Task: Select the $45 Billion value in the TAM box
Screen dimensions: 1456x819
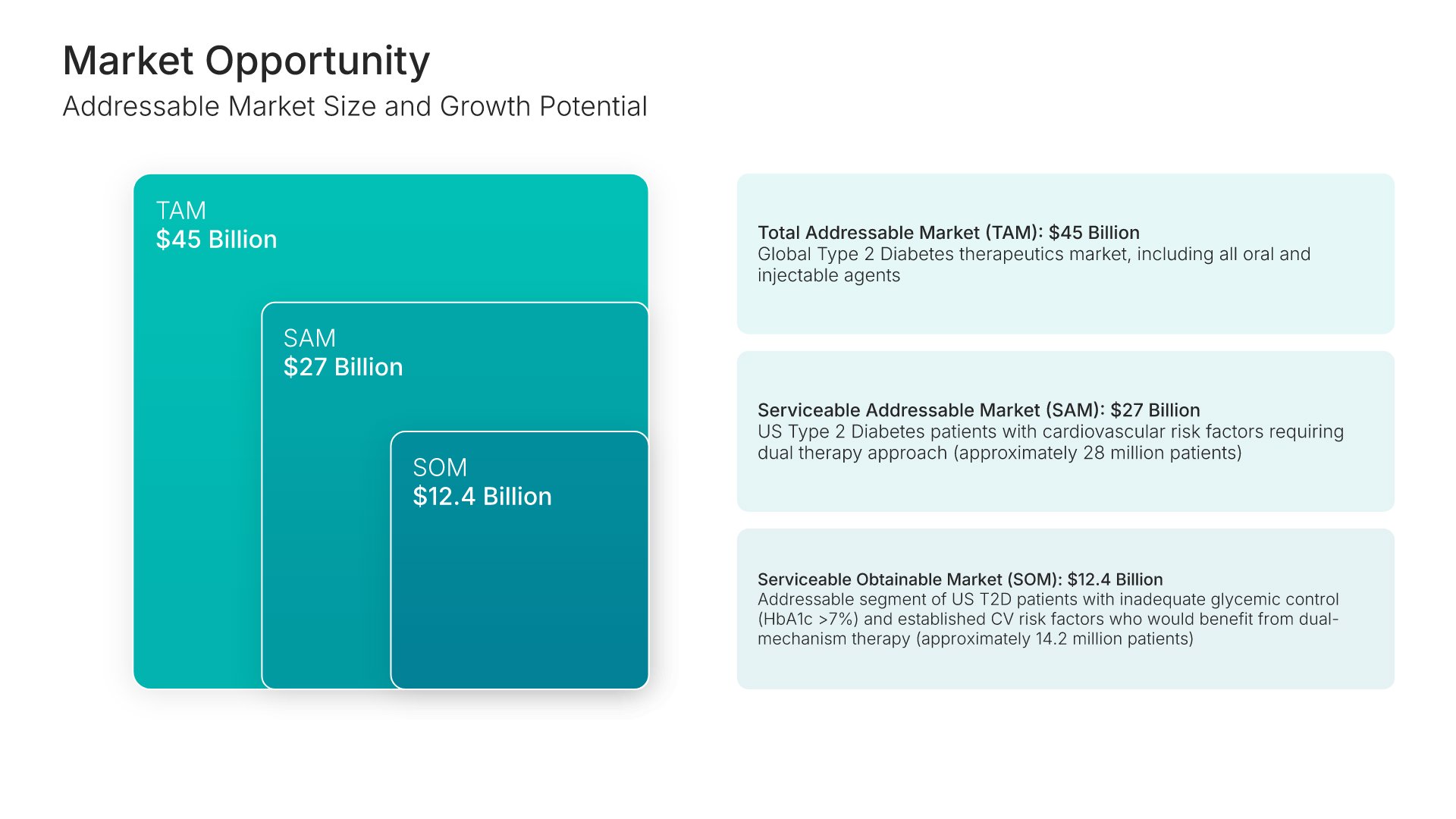Action: (x=216, y=240)
